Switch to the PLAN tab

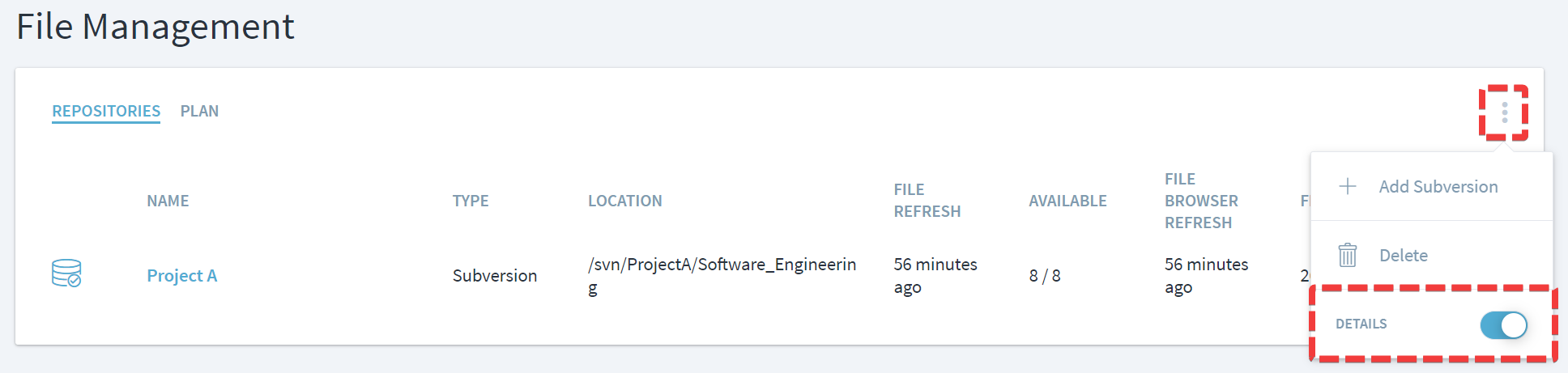coord(199,111)
